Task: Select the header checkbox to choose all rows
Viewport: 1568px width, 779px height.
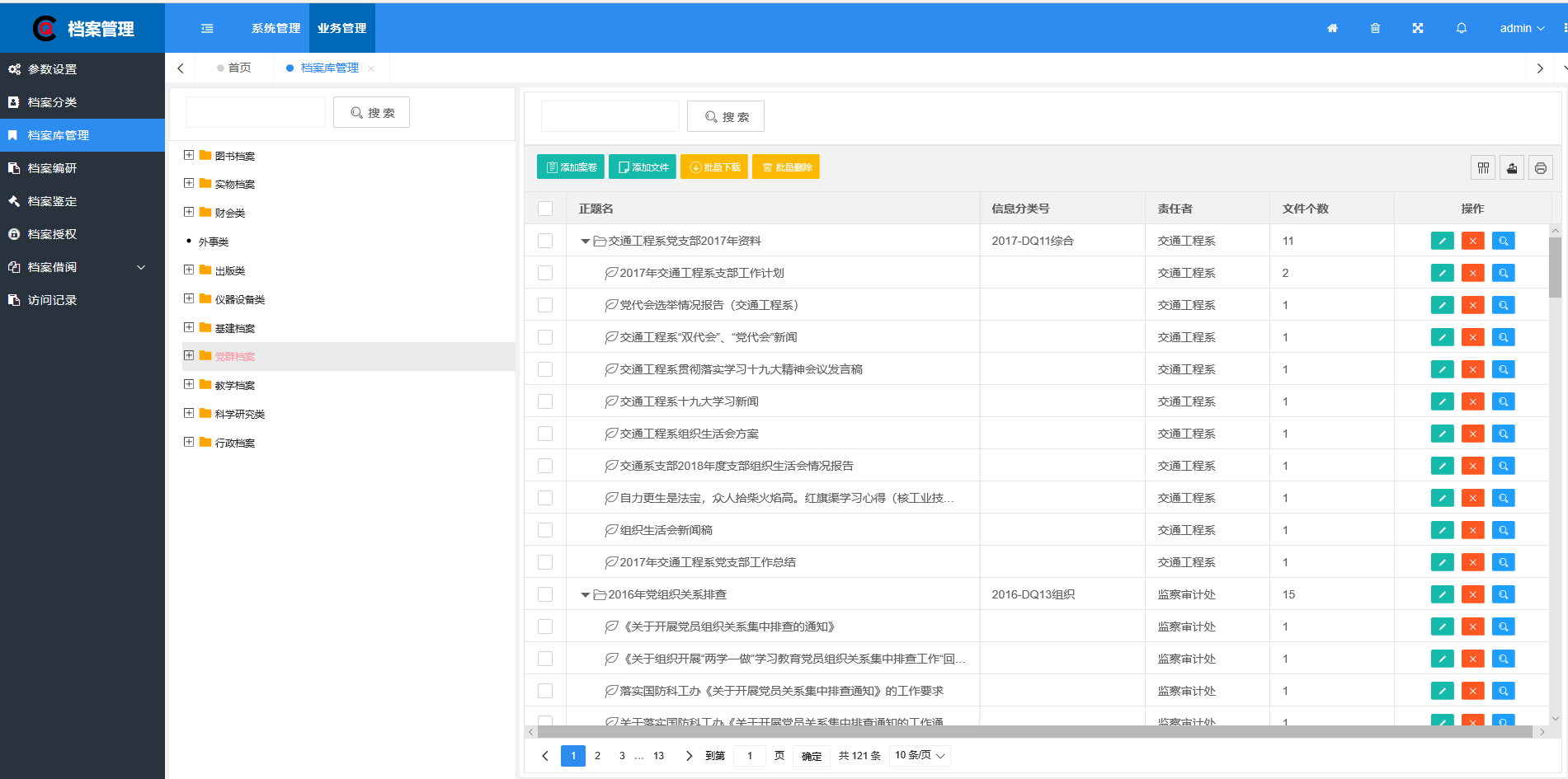Action: pos(544,208)
